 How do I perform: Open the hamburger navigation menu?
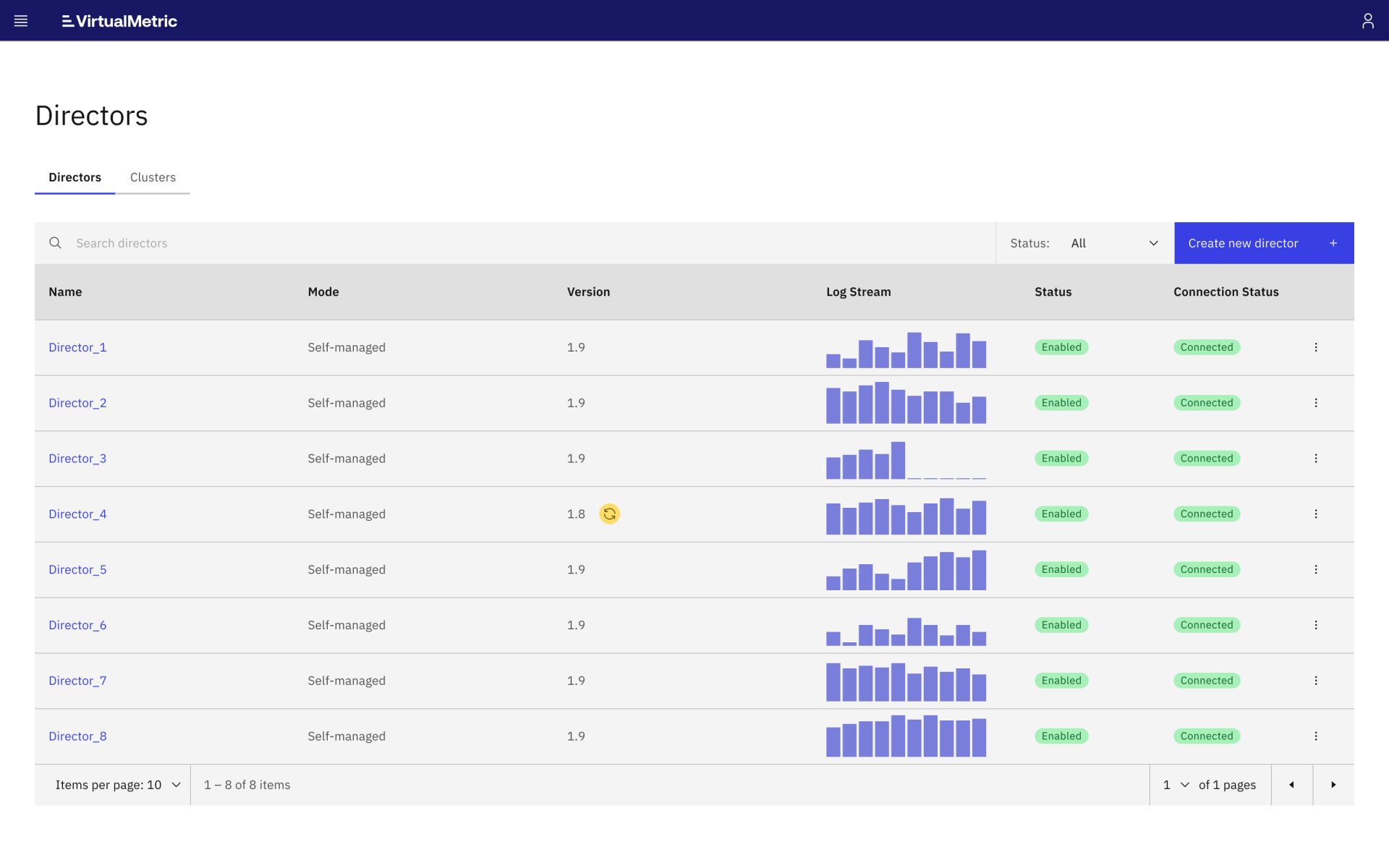click(x=21, y=20)
